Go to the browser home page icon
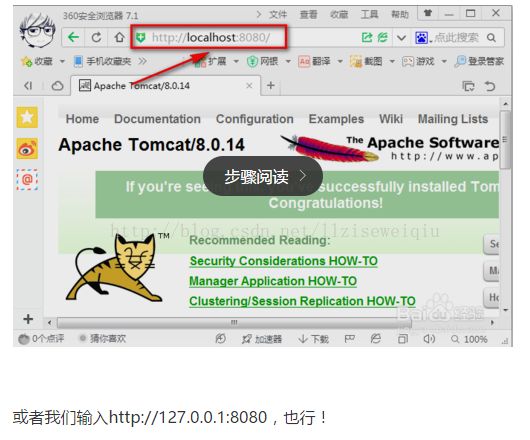Viewport: 530px width, 440px height. 119,37
